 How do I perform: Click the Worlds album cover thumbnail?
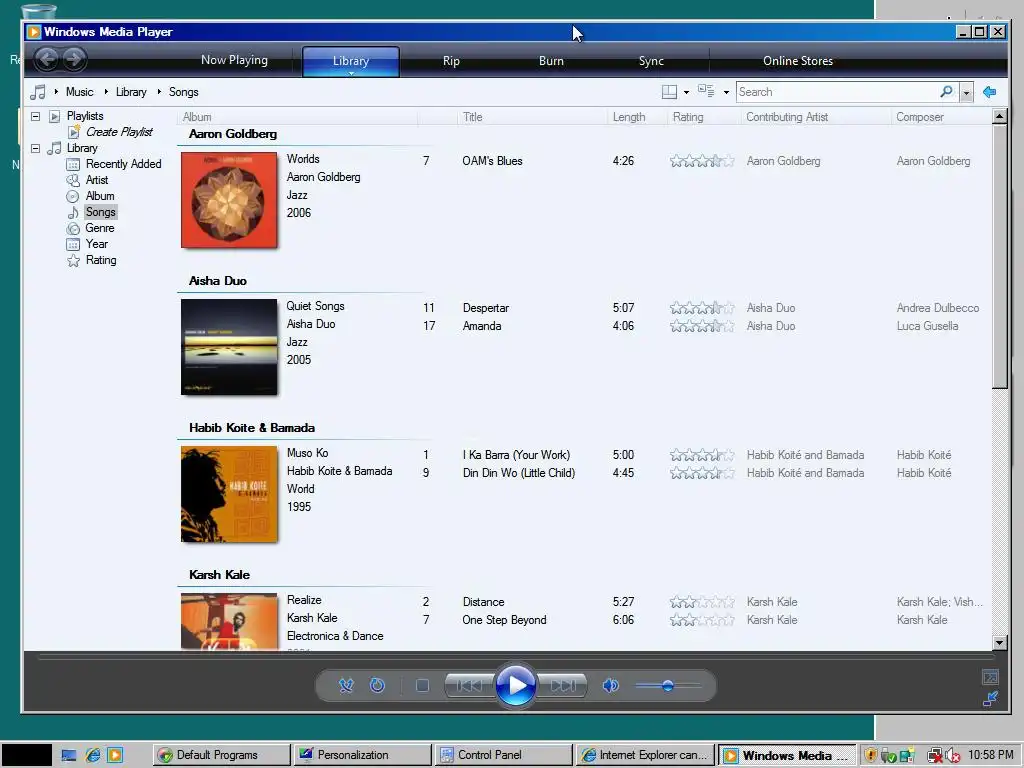pos(229,200)
